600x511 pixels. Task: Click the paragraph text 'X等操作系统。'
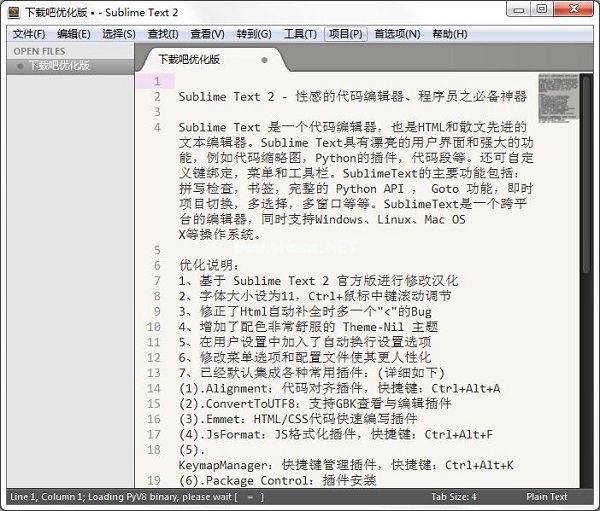(x=220, y=235)
